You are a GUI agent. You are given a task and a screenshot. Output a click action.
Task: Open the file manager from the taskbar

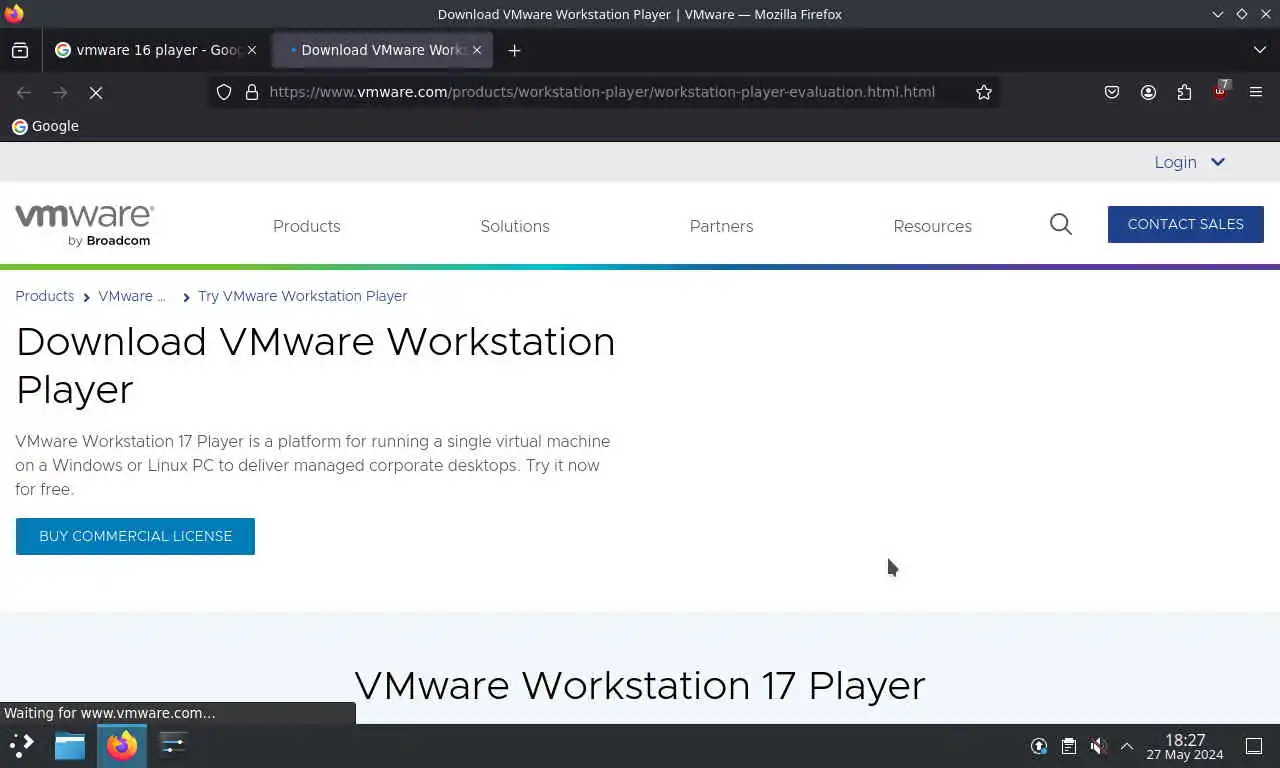click(70, 745)
